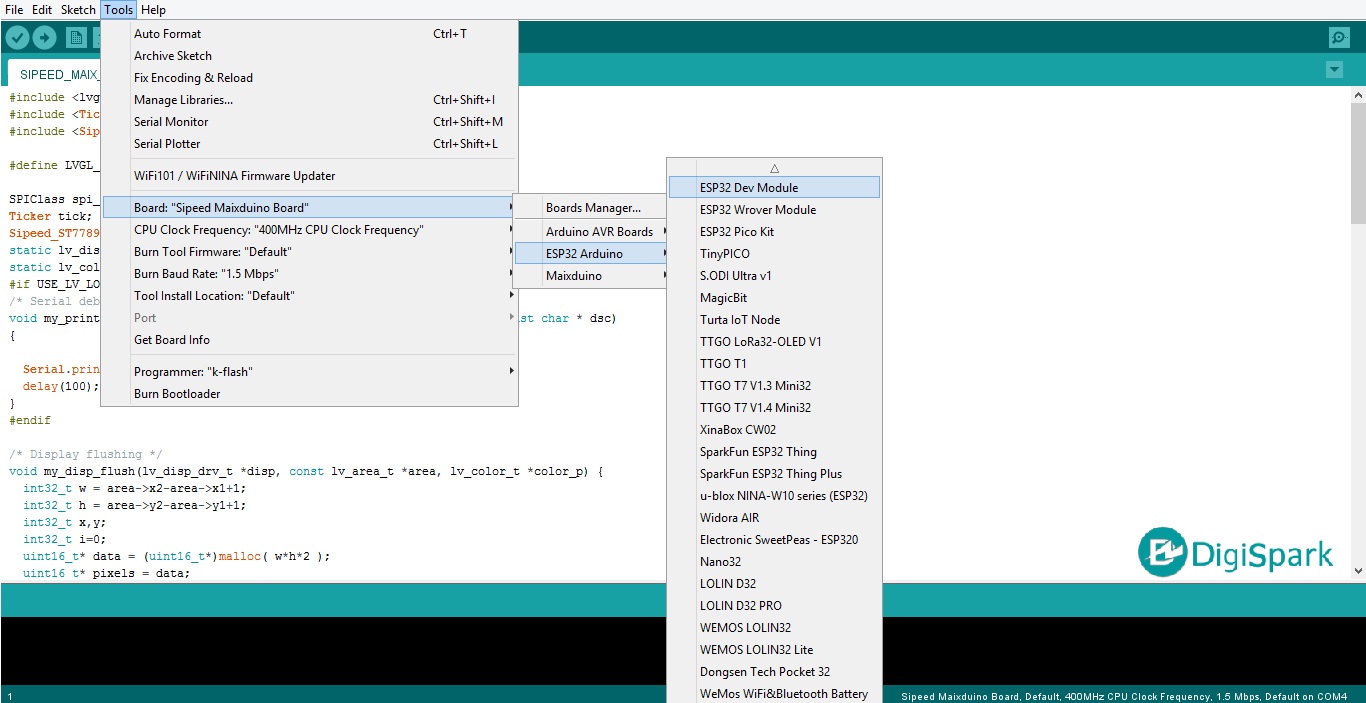Click Get Board Info
The image size is (1366, 703).
(172, 340)
